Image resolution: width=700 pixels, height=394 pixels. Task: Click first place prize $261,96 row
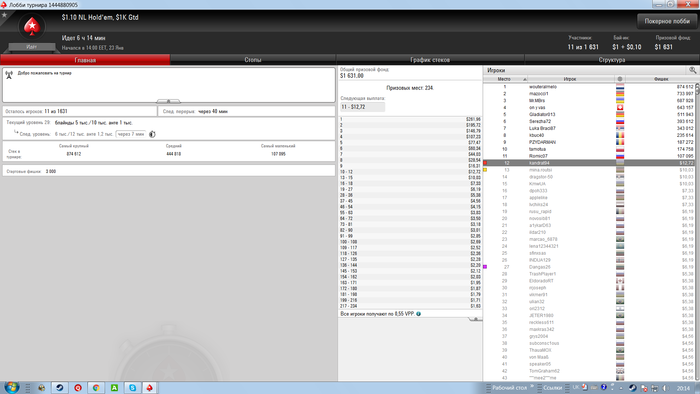(410, 120)
